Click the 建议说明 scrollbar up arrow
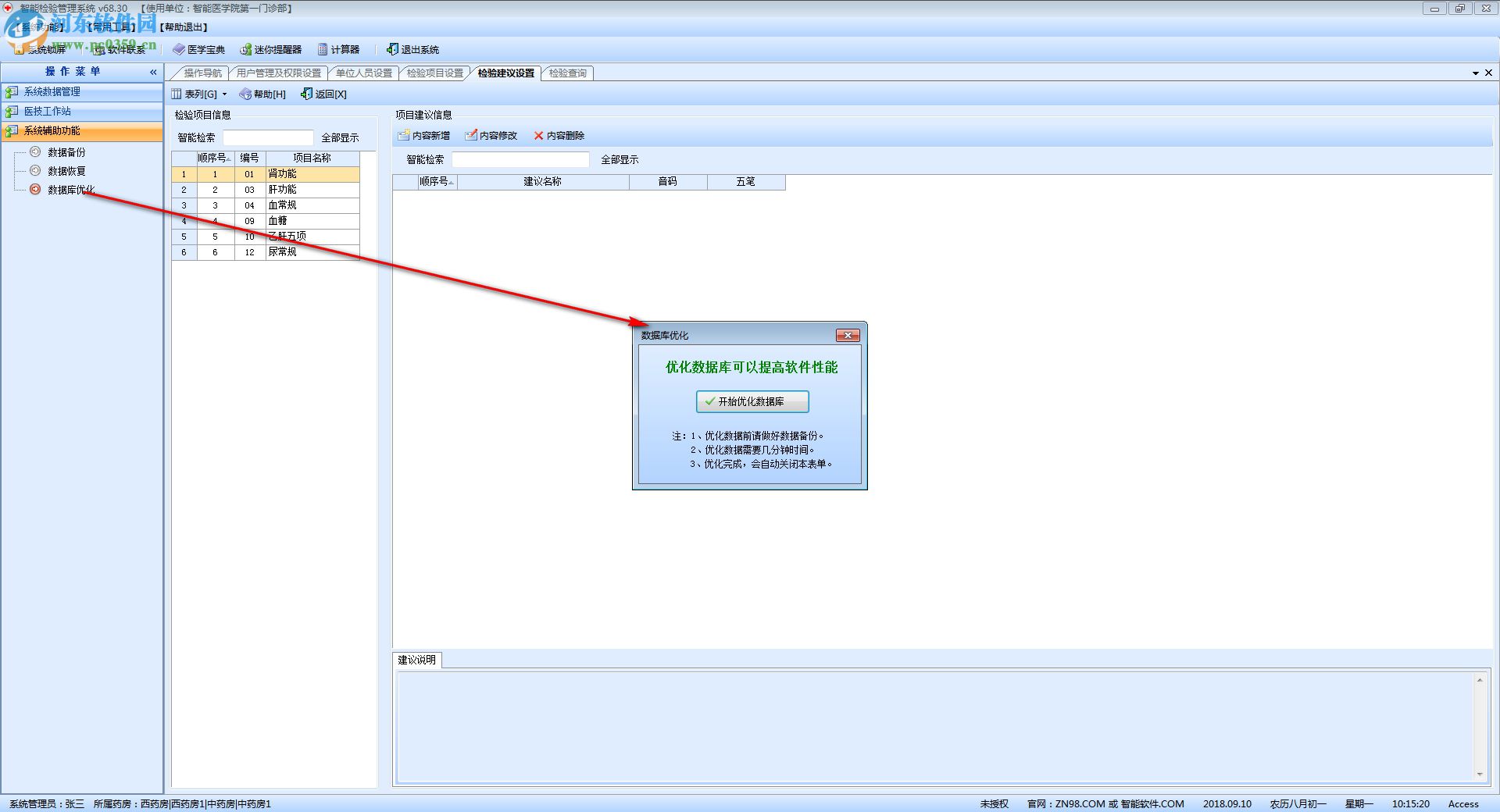Image resolution: width=1500 pixels, height=812 pixels. [x=1480, y=681]
